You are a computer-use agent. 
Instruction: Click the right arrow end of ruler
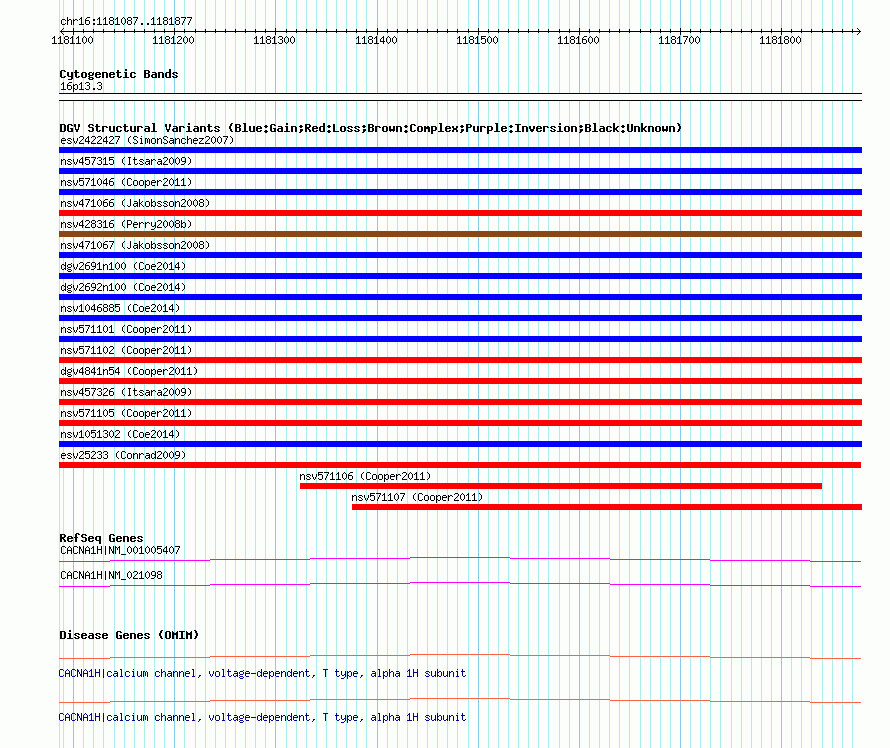point(858,31)
